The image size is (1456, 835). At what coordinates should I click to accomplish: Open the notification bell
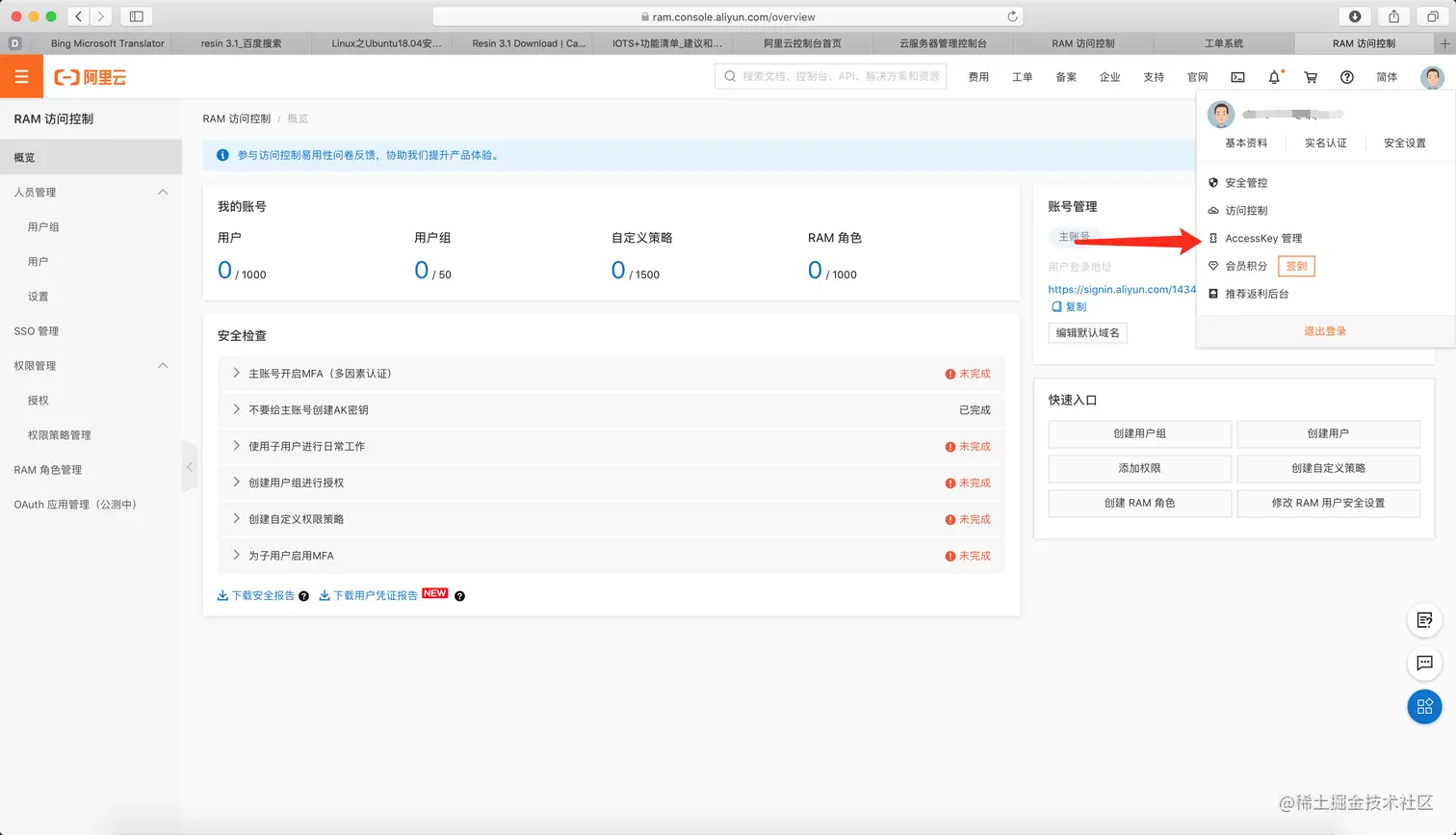pyautogui.click(x=1274, y=77)
